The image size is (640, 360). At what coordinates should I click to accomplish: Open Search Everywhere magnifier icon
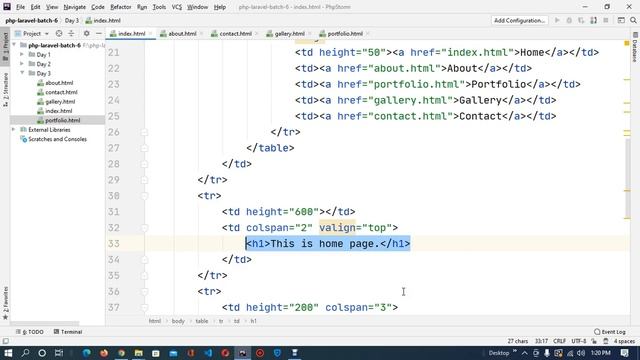click(633, 20)
